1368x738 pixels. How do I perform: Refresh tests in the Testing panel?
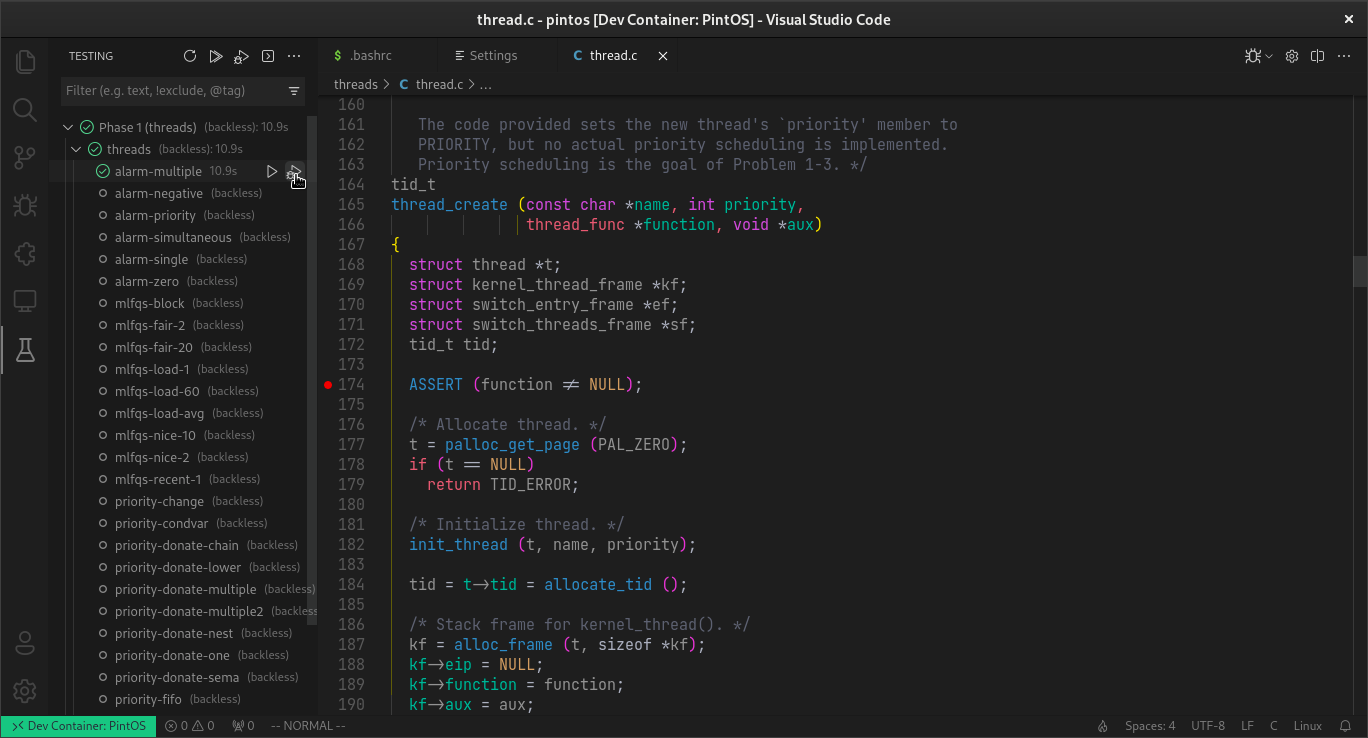[x=190, y=56]
